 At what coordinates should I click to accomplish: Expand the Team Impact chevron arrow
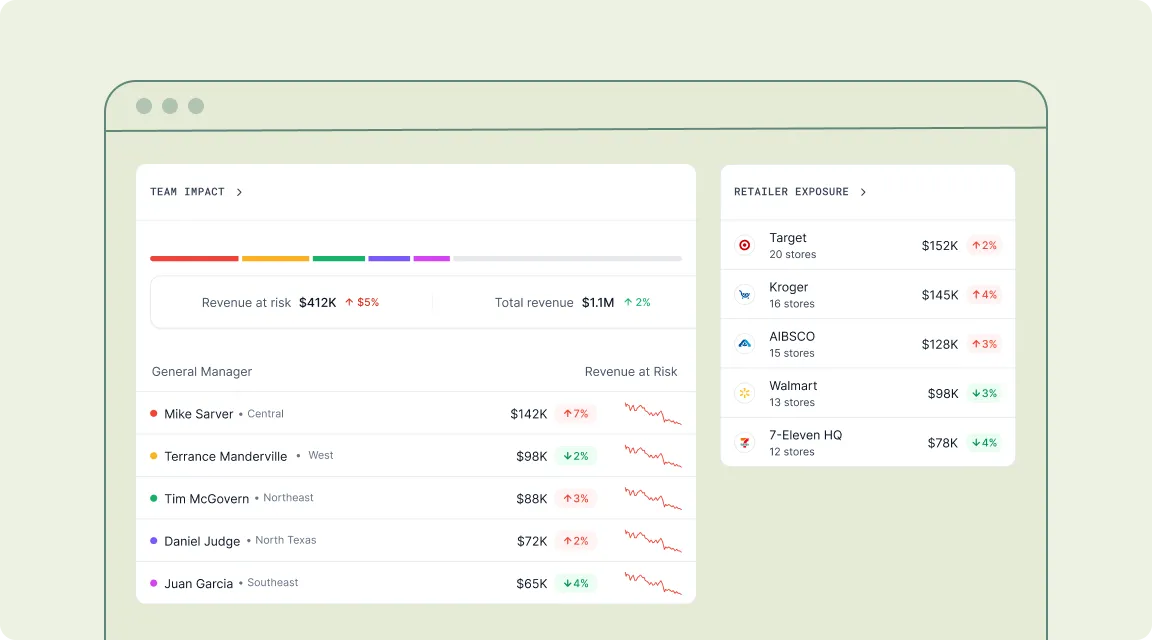coord(240,193)
